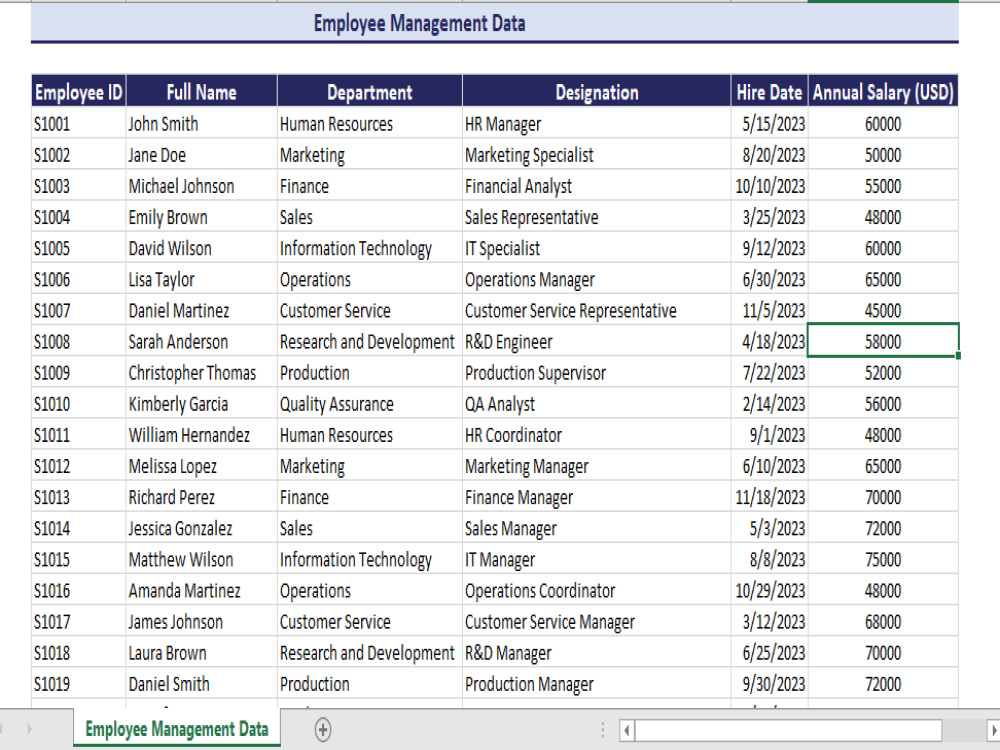Click the horizontal scrollbar track

coord(788,730)
